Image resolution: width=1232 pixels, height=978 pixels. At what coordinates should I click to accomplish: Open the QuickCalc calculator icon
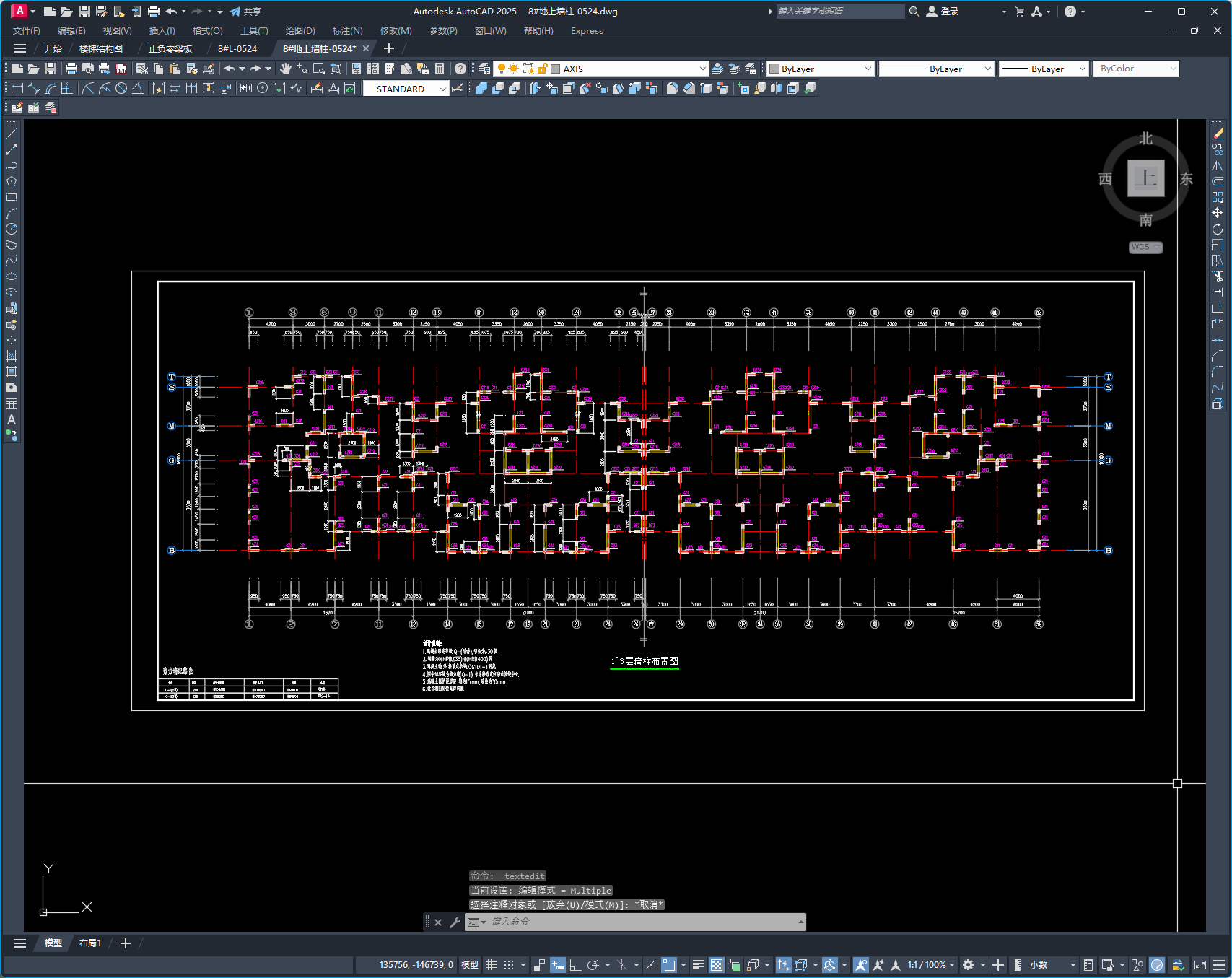[440, 69]
